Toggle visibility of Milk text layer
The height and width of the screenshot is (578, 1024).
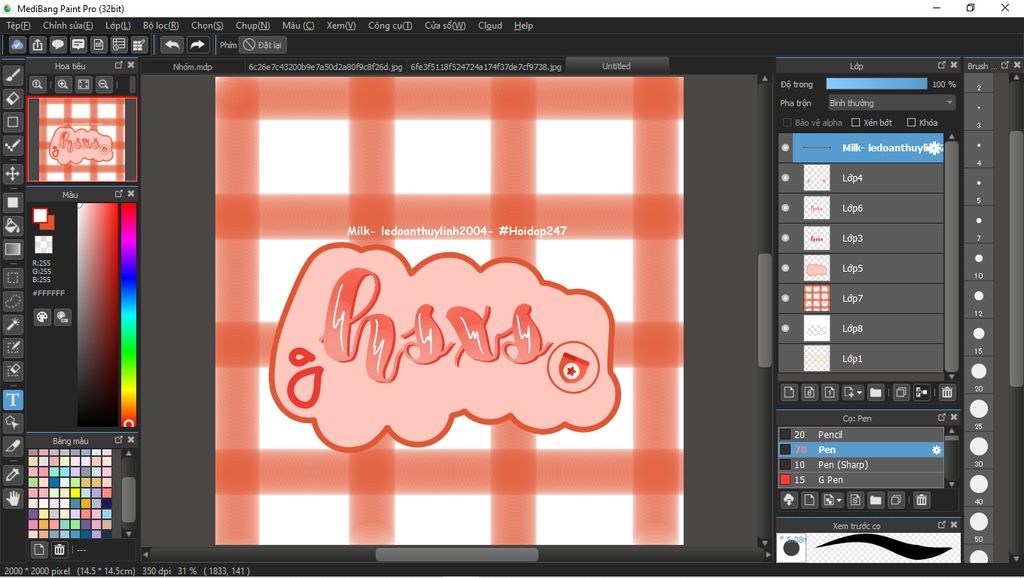[786, 148]
